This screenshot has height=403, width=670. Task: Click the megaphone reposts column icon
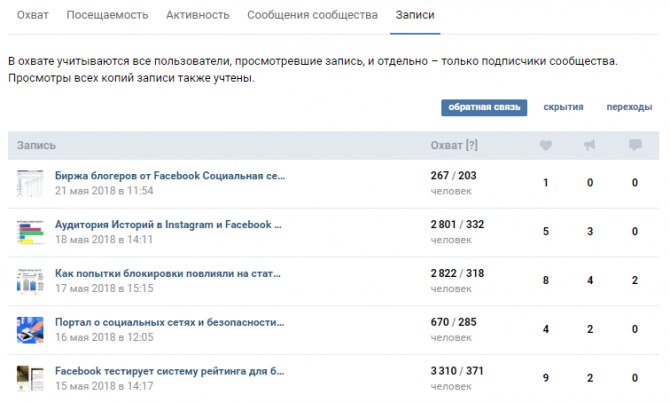pos(590,145)
